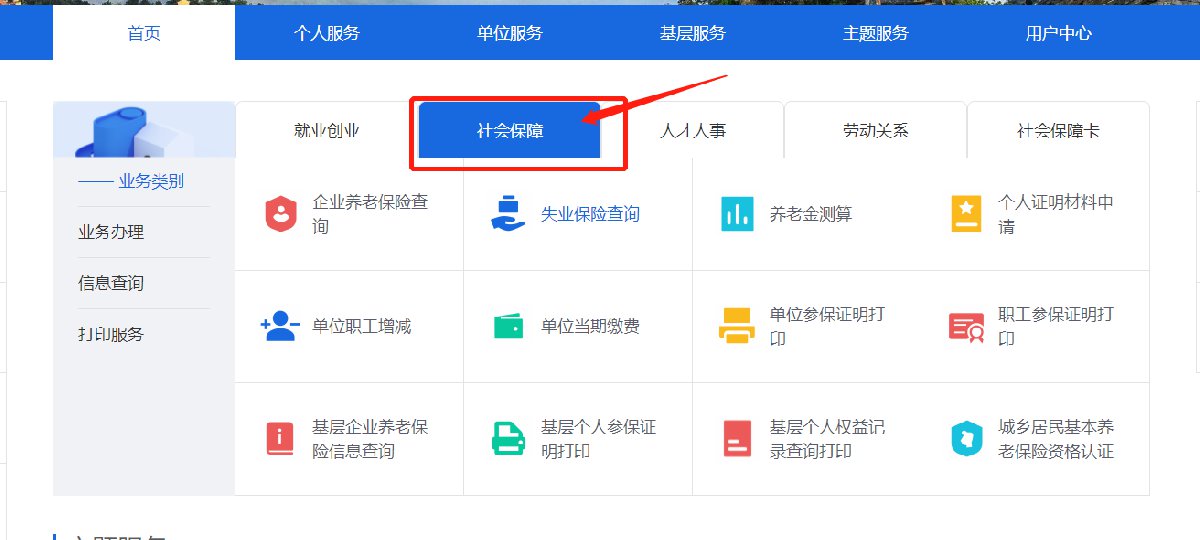1200x540 pixels.
Task: Open the 基层个人参保证明打印 link
Action: coord(598,439)
